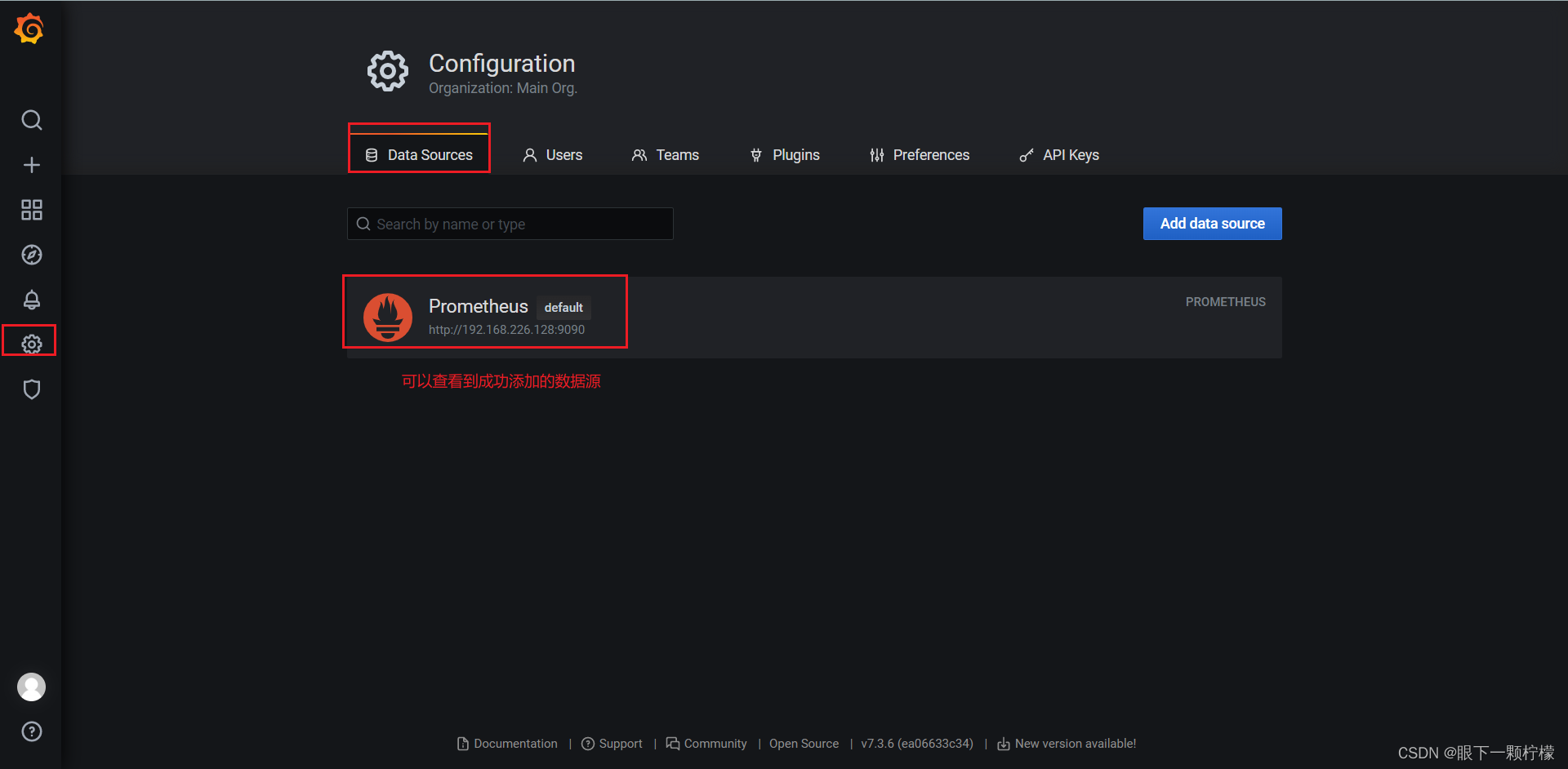Click the http://192.168.226.128:9090 URL text
1568x769 pixels.
506,330
